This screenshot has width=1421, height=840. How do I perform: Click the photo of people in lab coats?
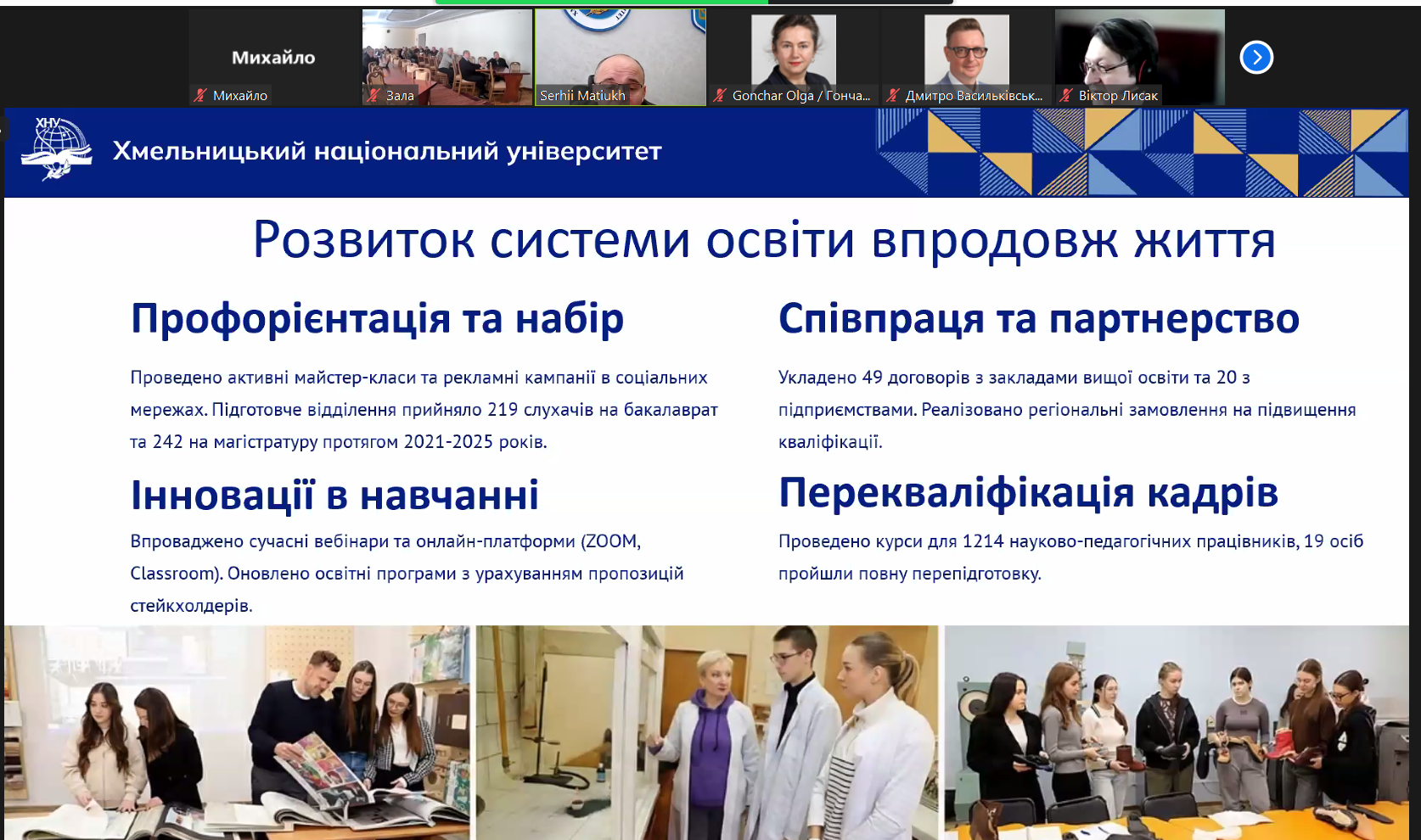pyautogui.click(x=708, y=733)
